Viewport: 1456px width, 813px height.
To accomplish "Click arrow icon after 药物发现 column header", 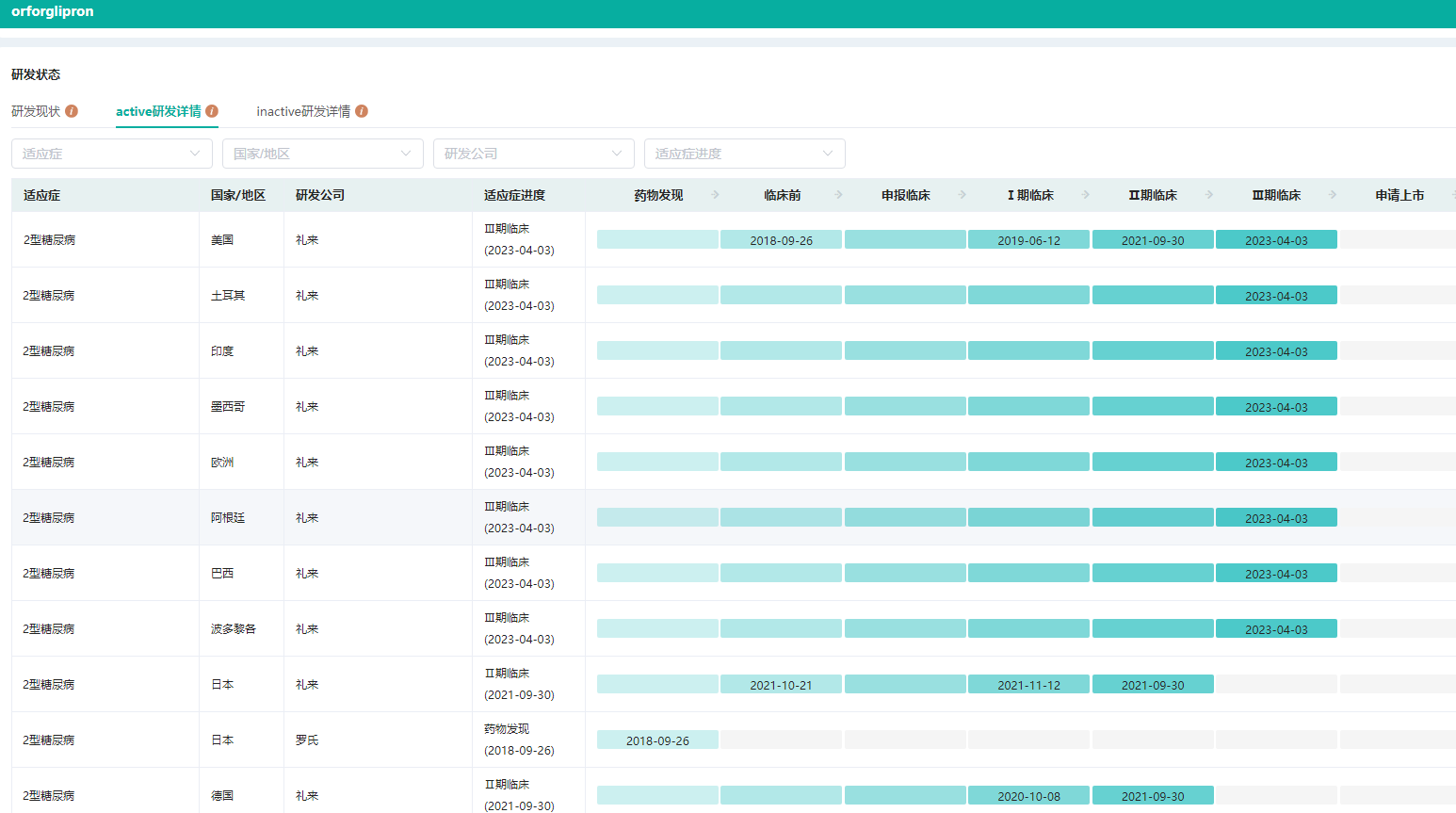I will [x=716, y=195].
